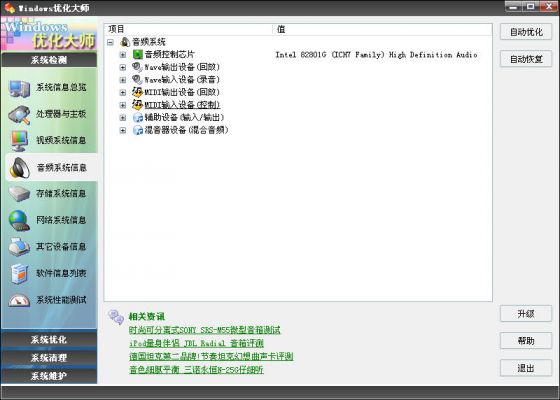Expand MIDI输出设备 (回放) node
560x400 pixels.
(x=123, y=92)
